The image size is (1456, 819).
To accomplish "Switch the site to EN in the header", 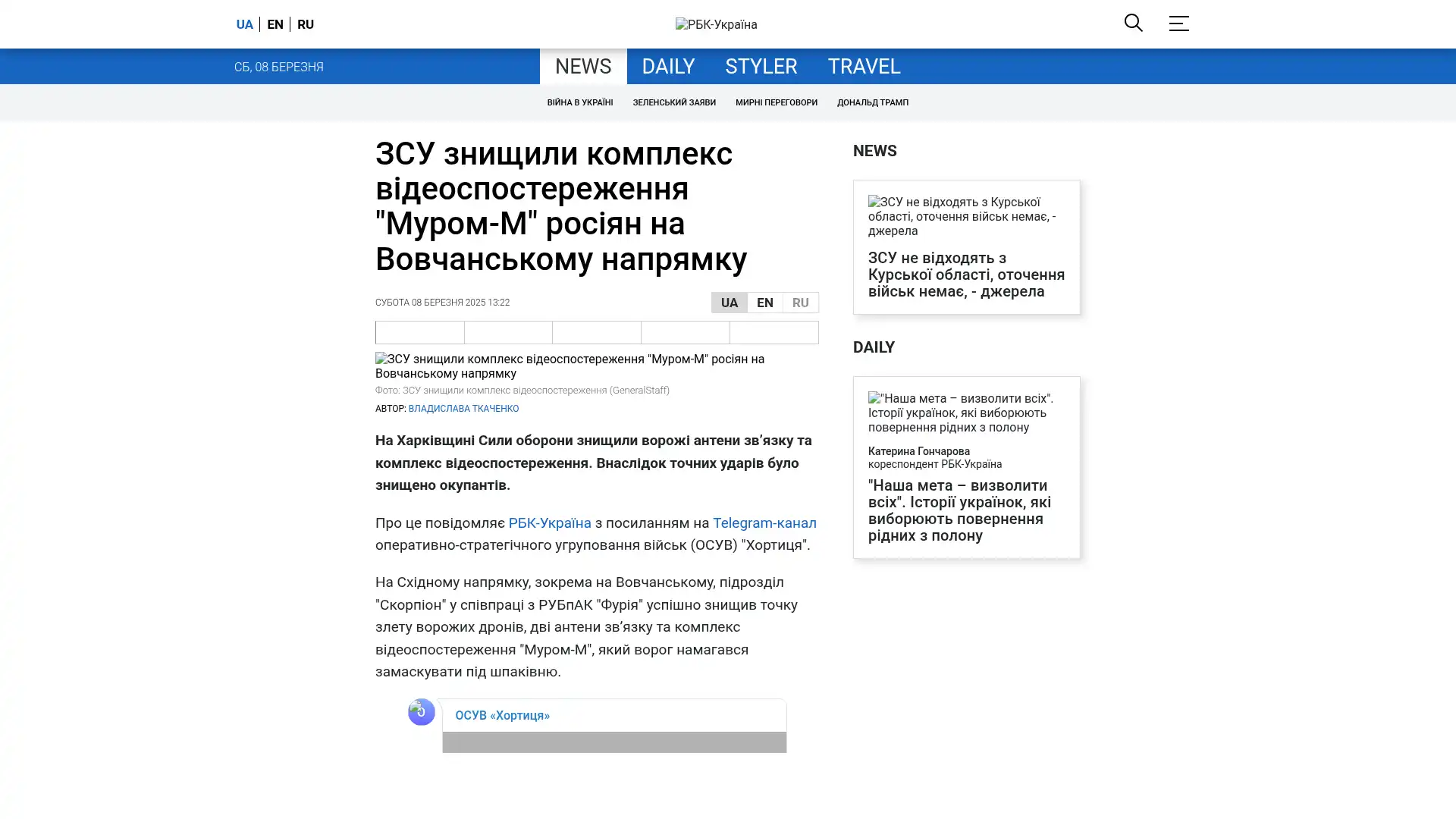I will click(275, 24).
